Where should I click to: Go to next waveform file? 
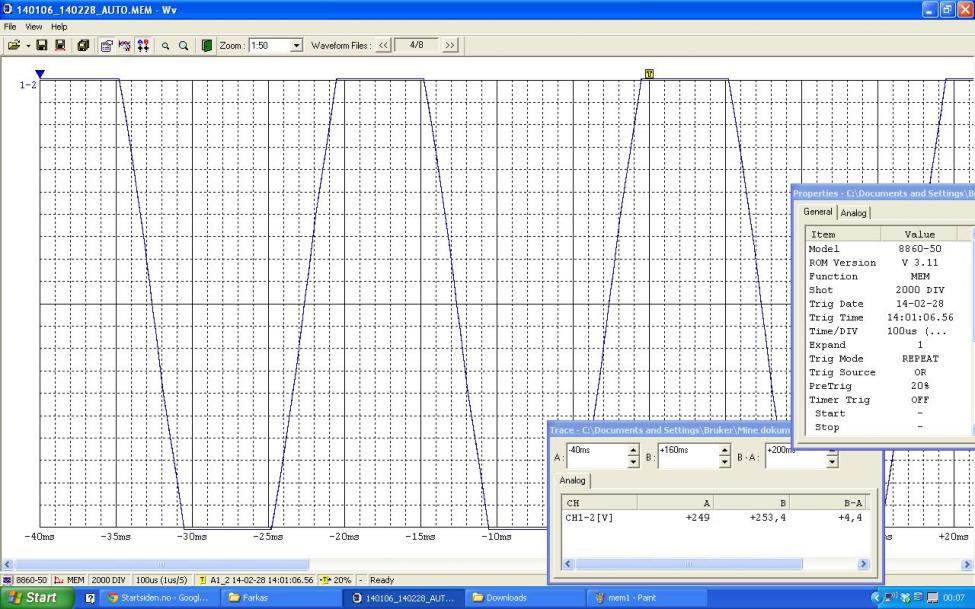point(449,46)
